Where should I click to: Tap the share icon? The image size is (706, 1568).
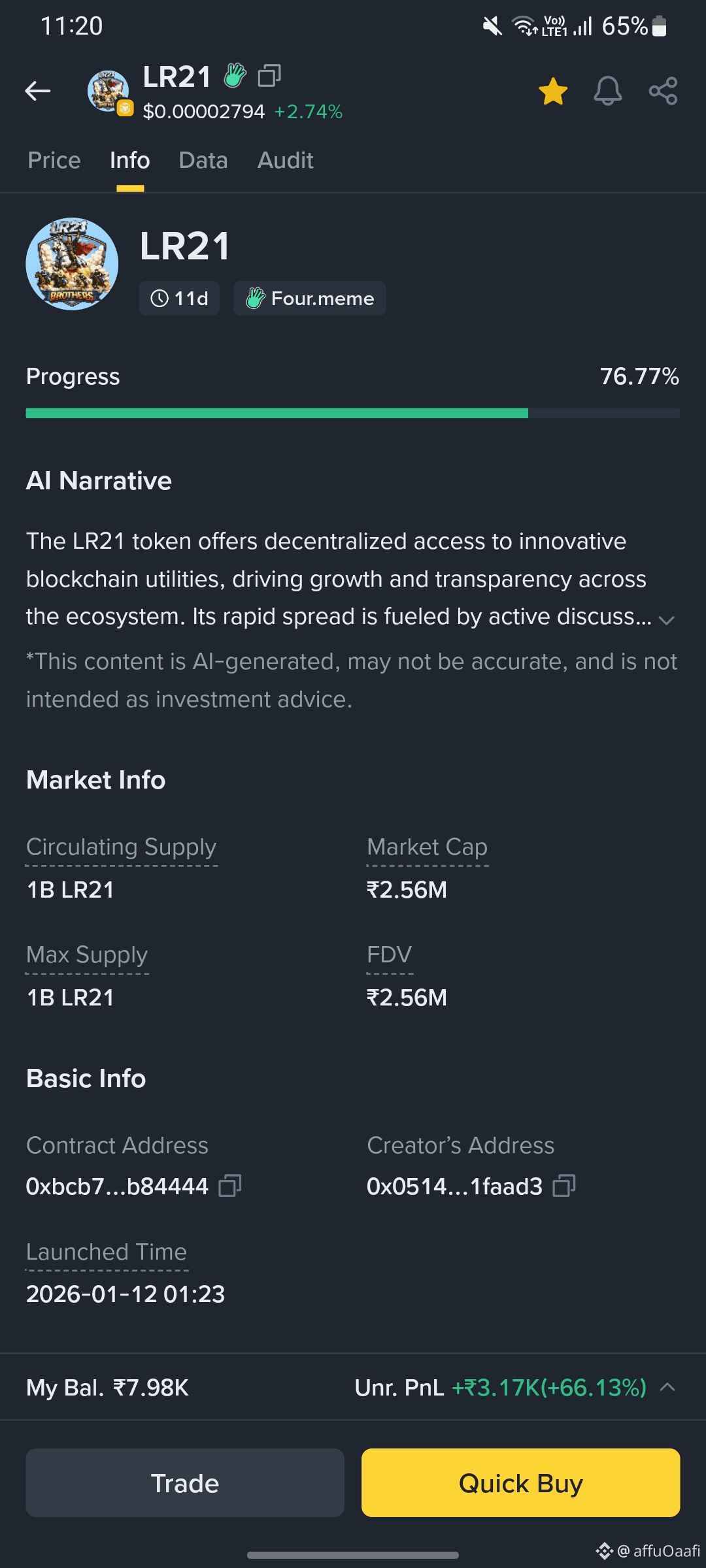point(663,91)
